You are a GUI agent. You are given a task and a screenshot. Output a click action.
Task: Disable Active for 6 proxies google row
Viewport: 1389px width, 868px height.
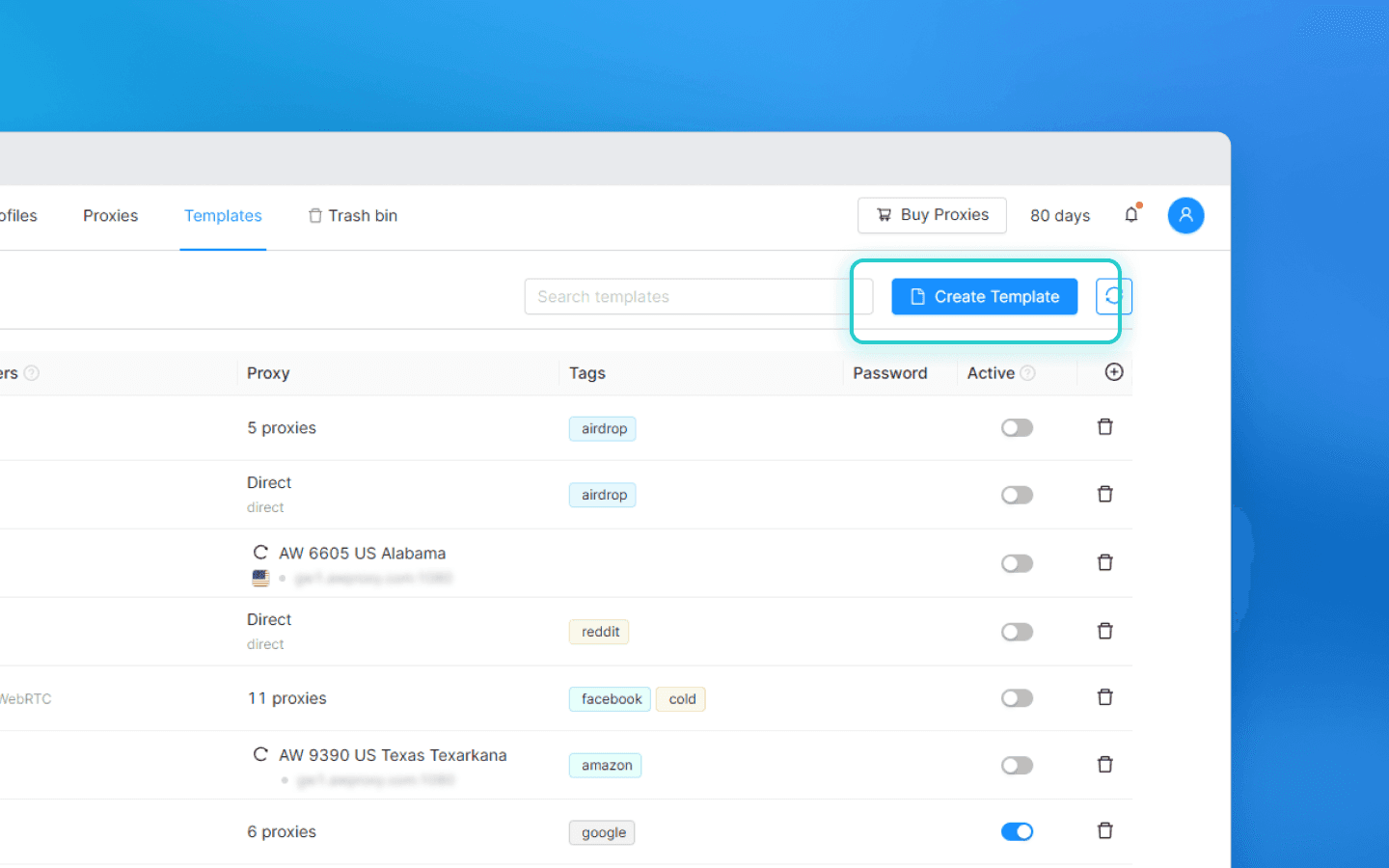click(x=1017, y=831)
